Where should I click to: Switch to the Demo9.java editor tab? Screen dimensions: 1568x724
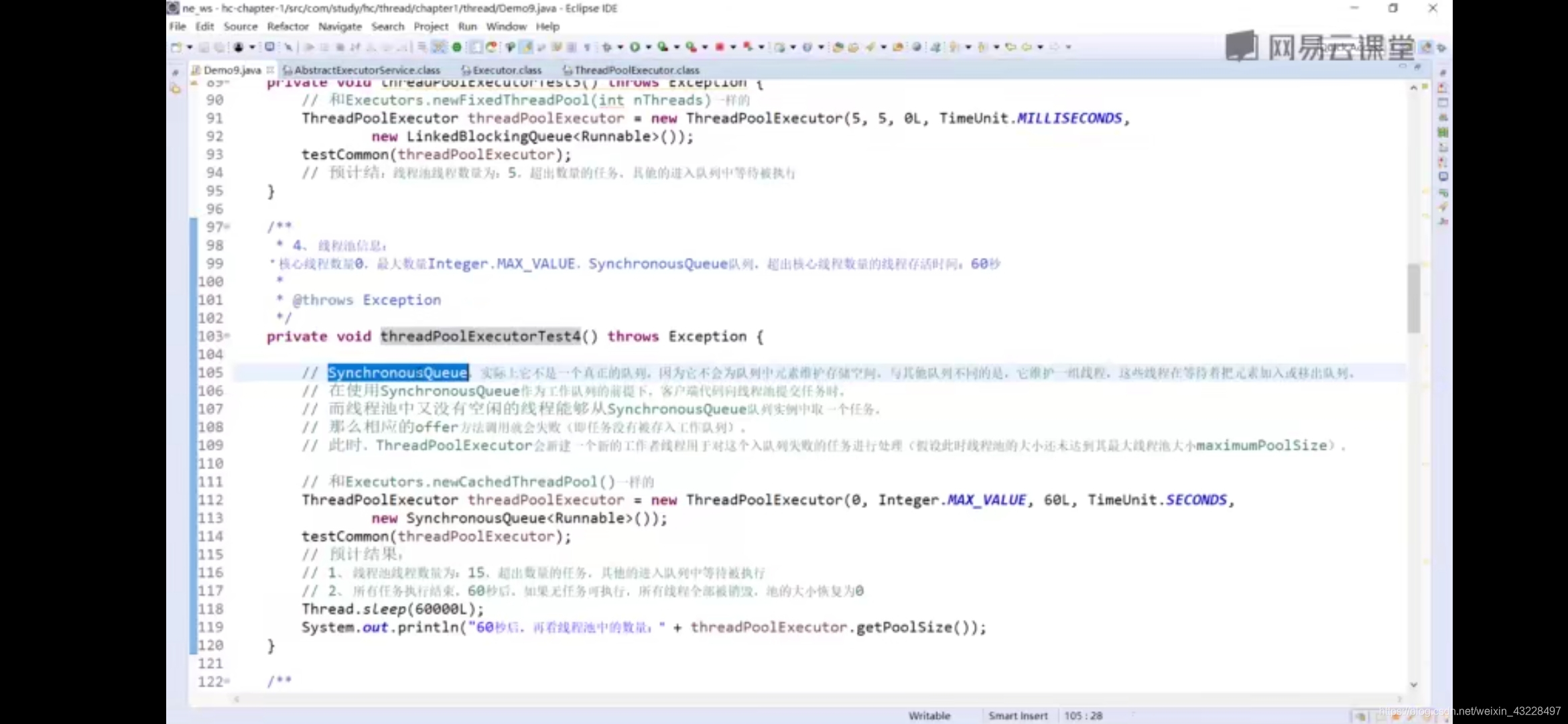(x=232, y=70)
